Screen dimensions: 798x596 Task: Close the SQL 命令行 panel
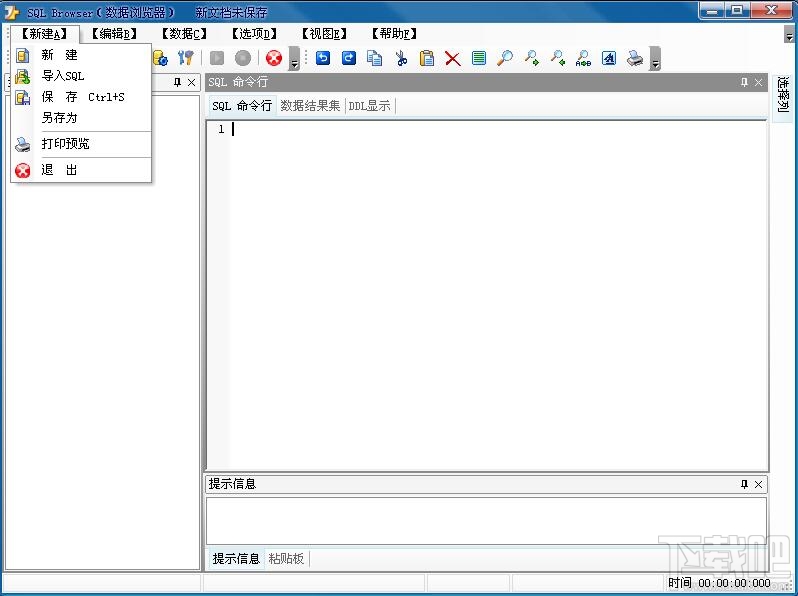tap(758, 82)
